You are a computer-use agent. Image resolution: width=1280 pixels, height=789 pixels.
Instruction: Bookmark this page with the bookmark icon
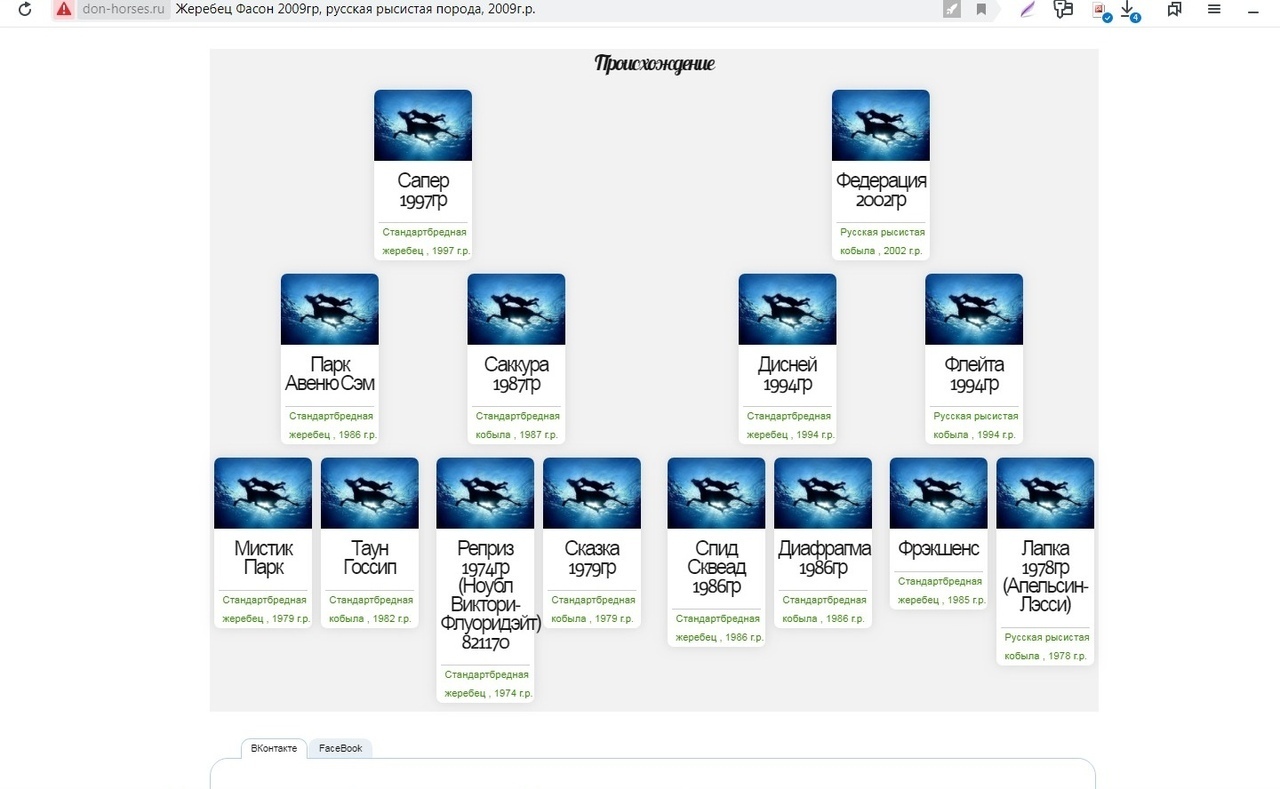coord(981,9)
